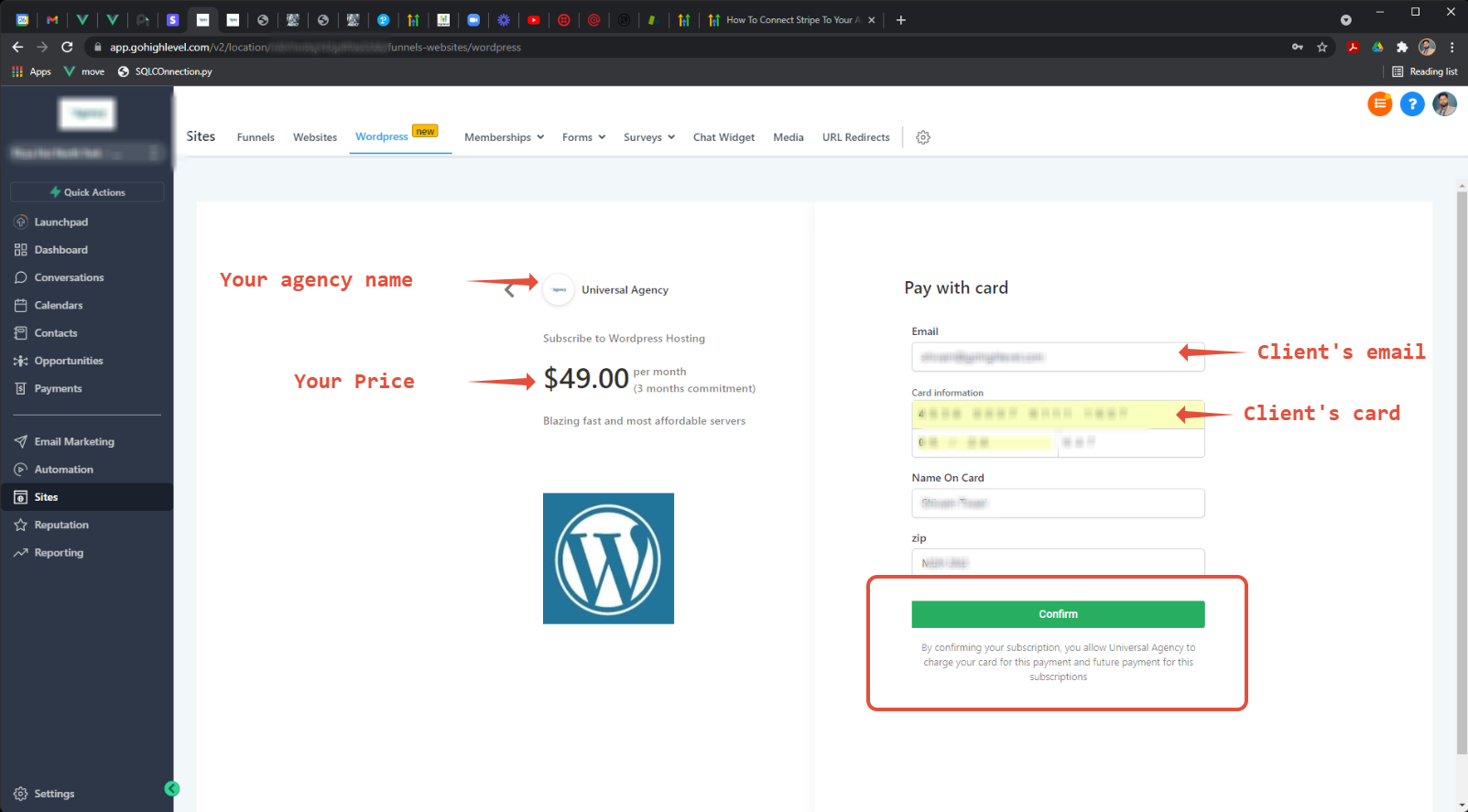Click the blue help question mark icon

click(1412, 104)
